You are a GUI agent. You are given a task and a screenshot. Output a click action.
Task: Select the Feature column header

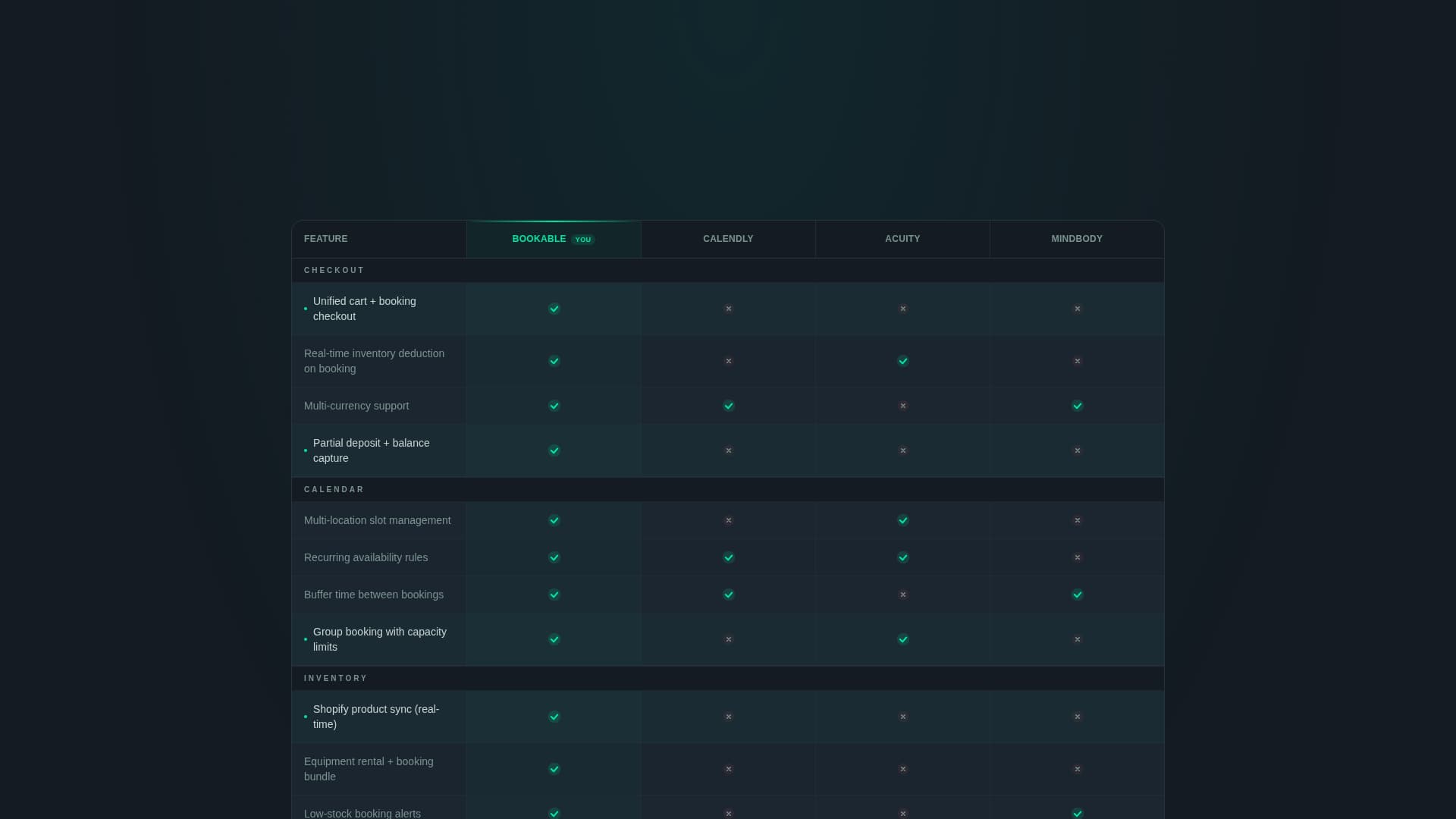(x=379, y=239)
